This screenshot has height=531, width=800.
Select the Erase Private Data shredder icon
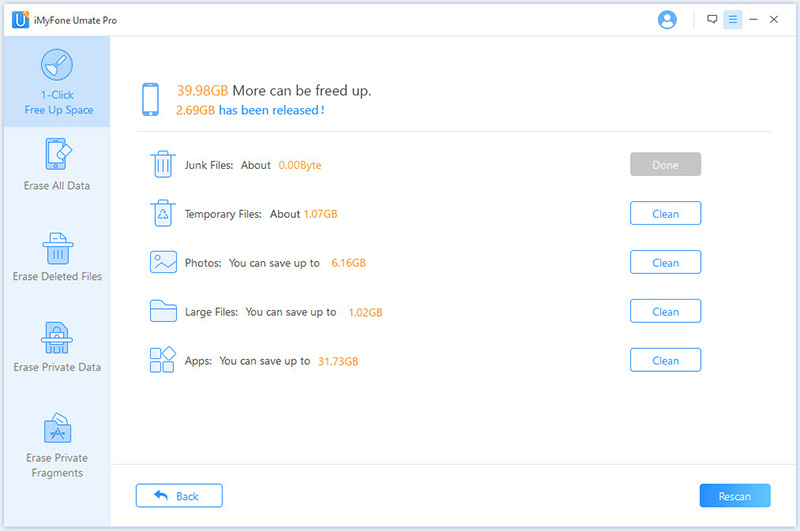(57, 338)
